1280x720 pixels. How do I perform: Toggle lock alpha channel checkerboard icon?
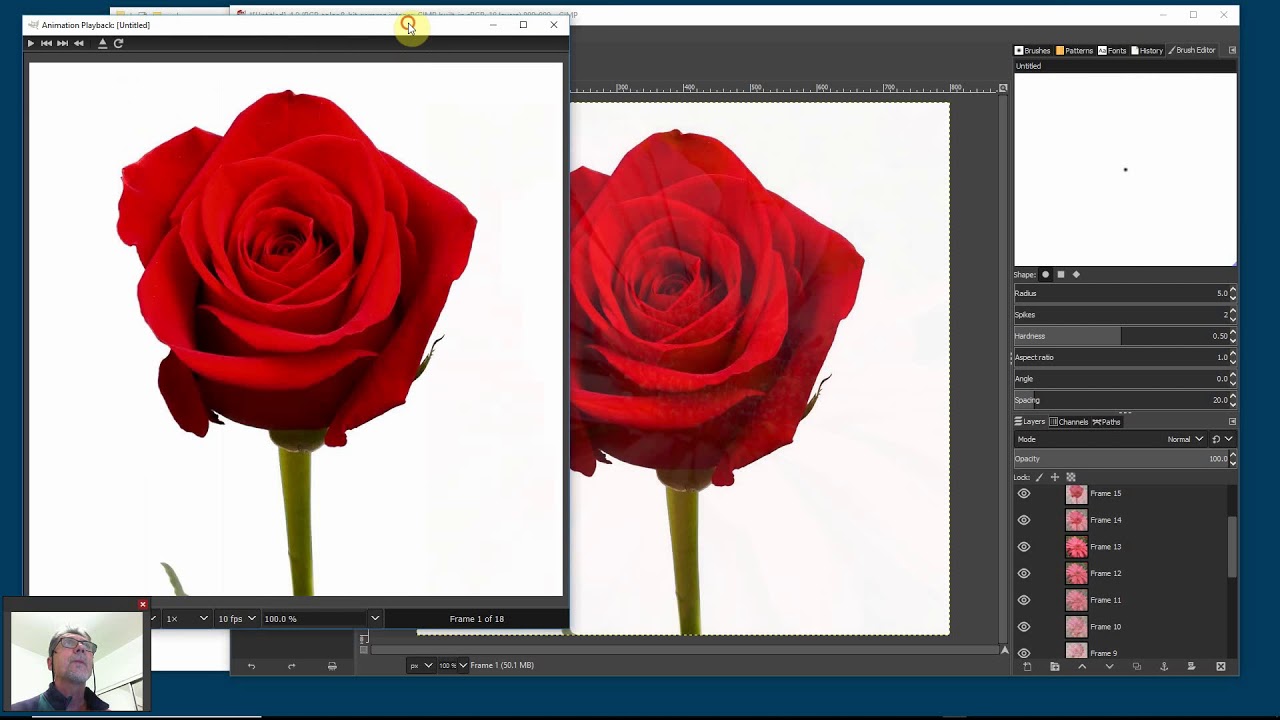[x=1071, y=478]
